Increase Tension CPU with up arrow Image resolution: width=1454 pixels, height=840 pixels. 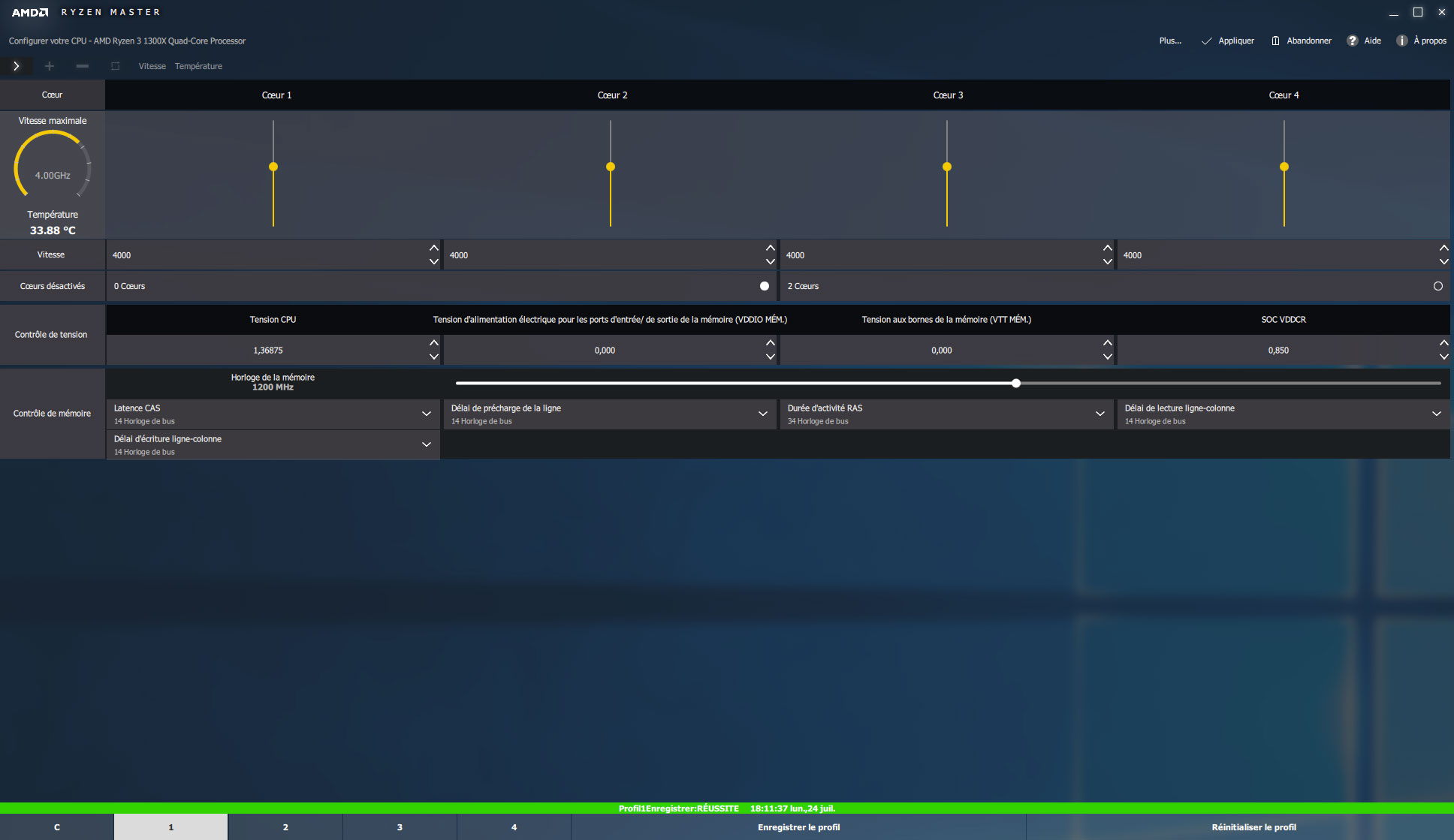click(x=433, y=343)
